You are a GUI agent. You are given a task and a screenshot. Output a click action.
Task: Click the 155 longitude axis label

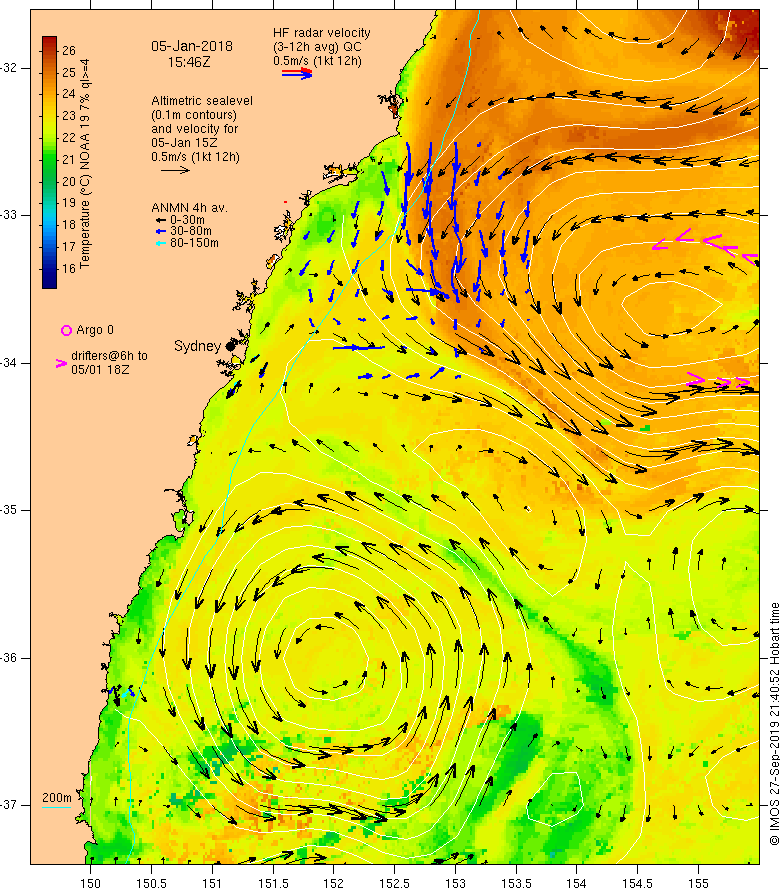698,883
